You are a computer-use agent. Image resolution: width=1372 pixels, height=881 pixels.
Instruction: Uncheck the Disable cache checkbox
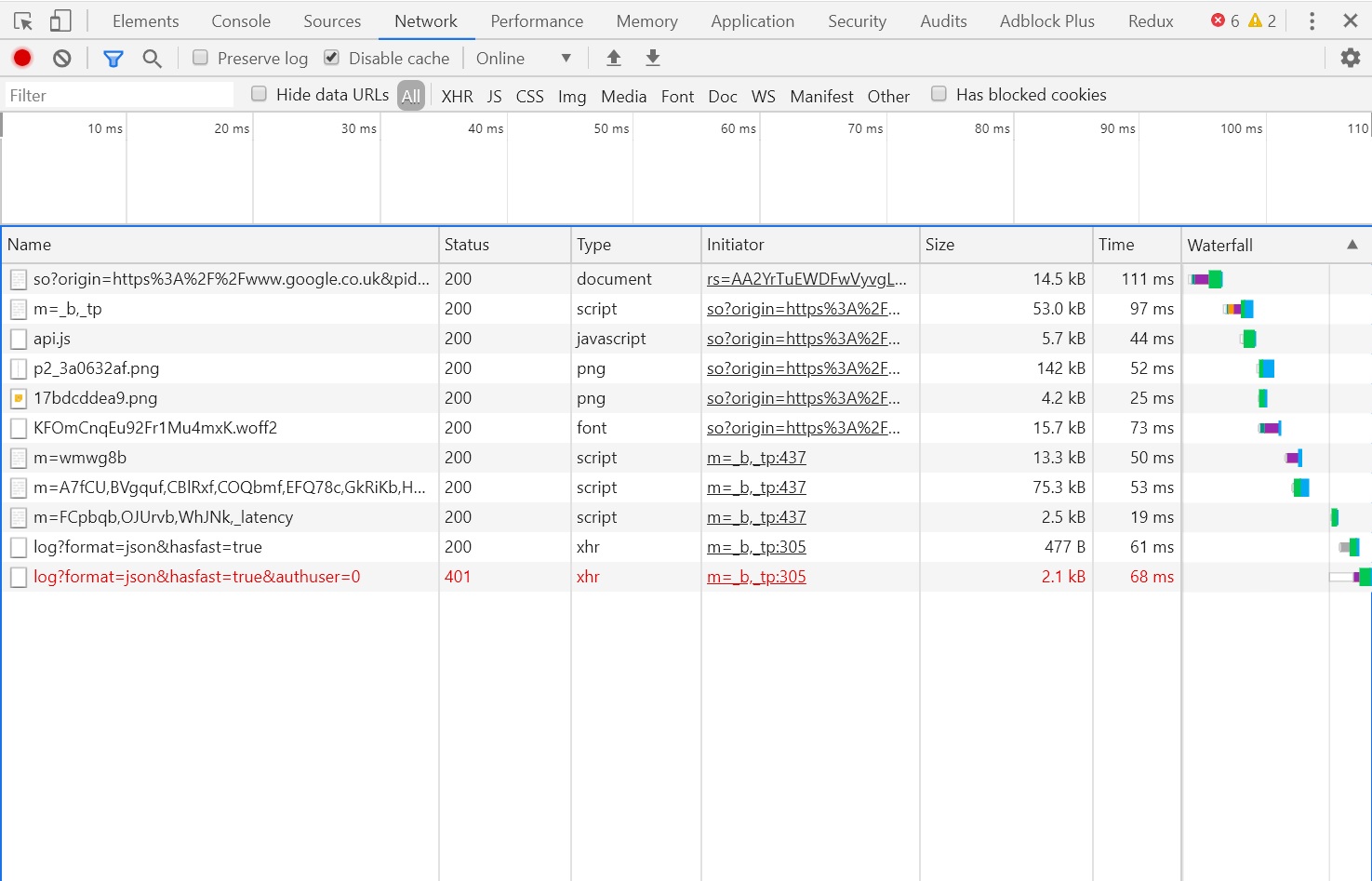pyautogui.click(x=331, y=58)
